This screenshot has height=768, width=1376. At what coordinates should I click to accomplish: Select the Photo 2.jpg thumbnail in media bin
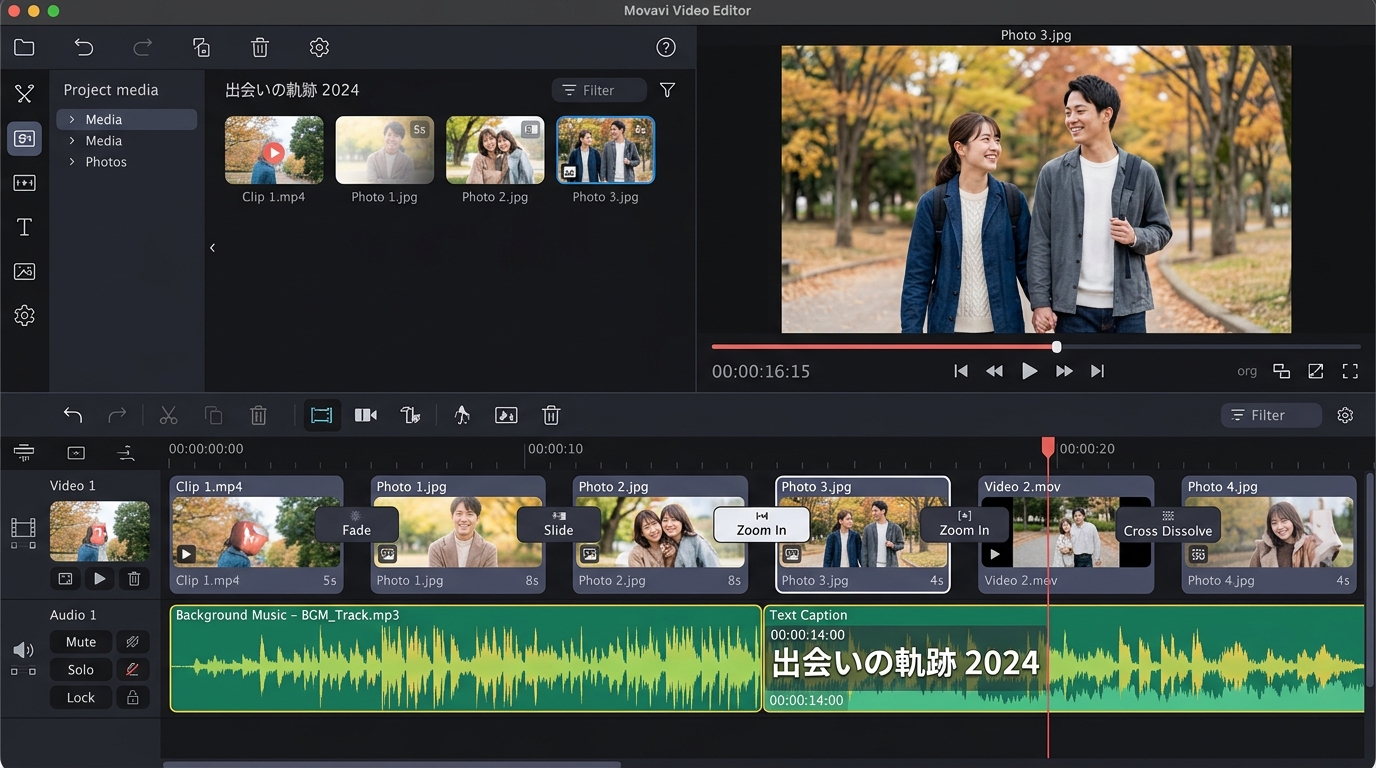tap(495, 150)
